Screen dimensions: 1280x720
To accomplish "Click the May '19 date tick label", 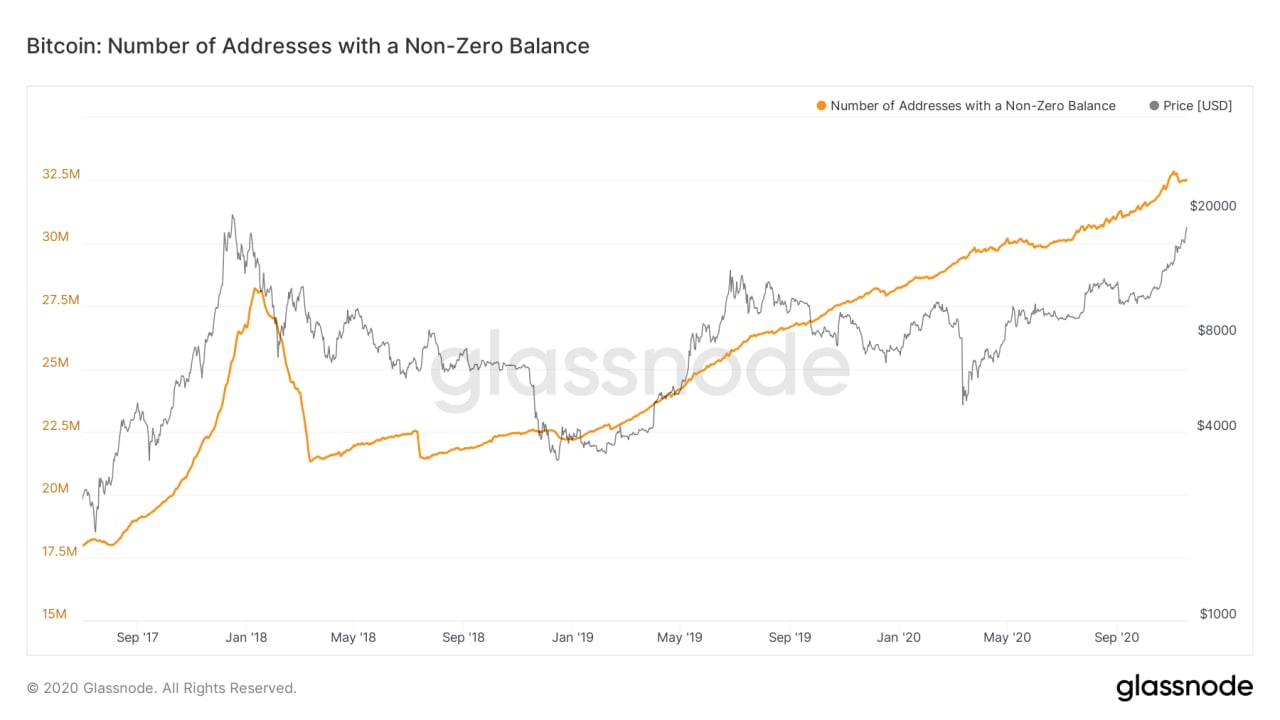I will pyautogui.click(x=680, y=637).
